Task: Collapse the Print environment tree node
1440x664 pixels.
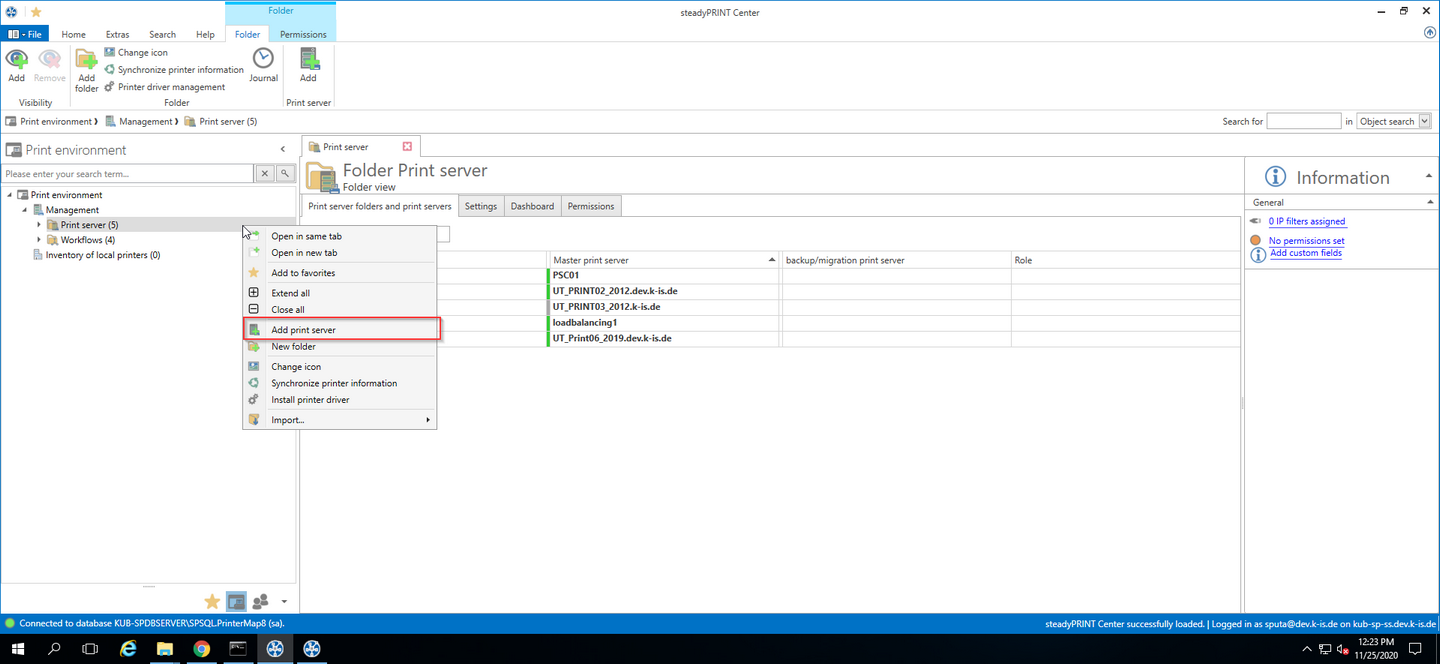Action: pyautogui.click(x=9, y=195)
